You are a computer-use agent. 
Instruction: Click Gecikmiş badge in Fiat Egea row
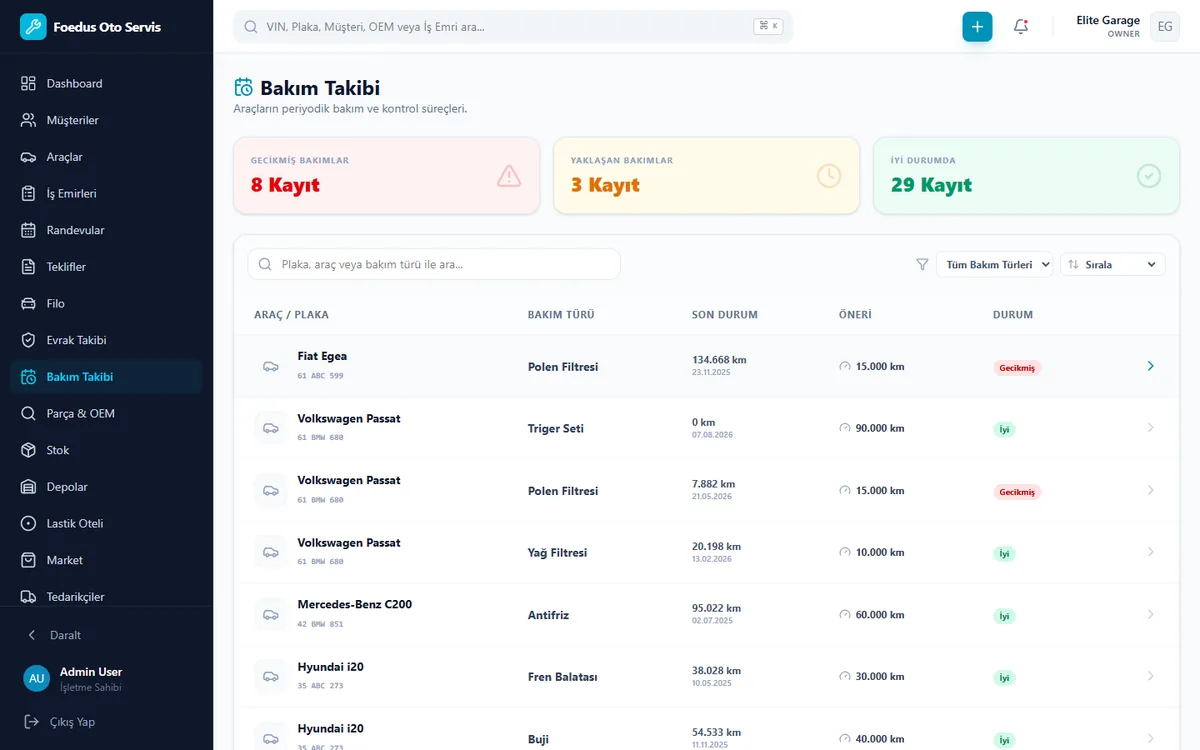coord(1017,368)
